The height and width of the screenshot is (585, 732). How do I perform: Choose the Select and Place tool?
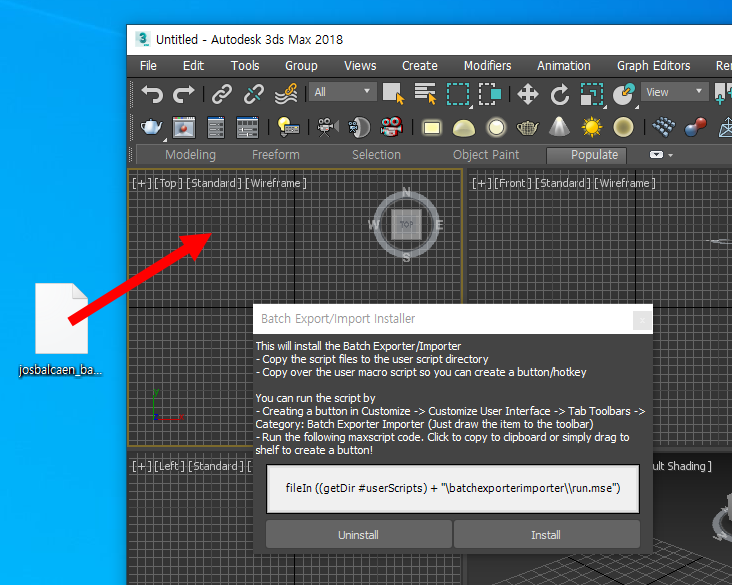click(624, 94)
